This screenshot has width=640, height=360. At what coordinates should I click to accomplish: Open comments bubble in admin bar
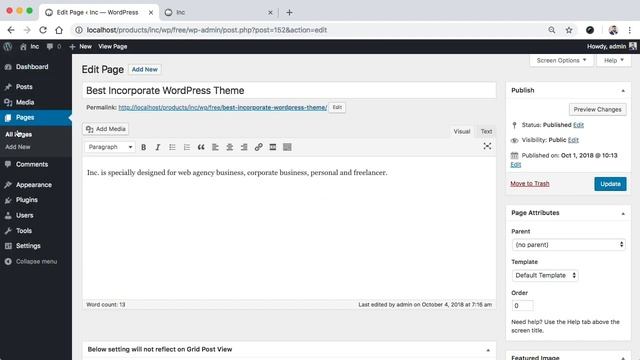pos(53,47)
